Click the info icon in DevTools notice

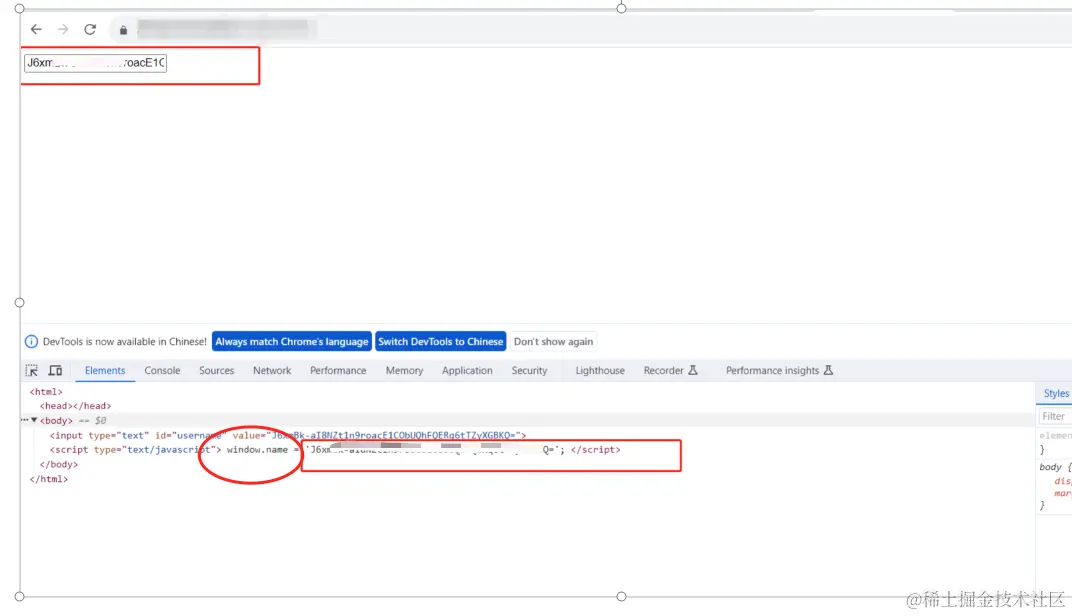click(x=31, y=341)
